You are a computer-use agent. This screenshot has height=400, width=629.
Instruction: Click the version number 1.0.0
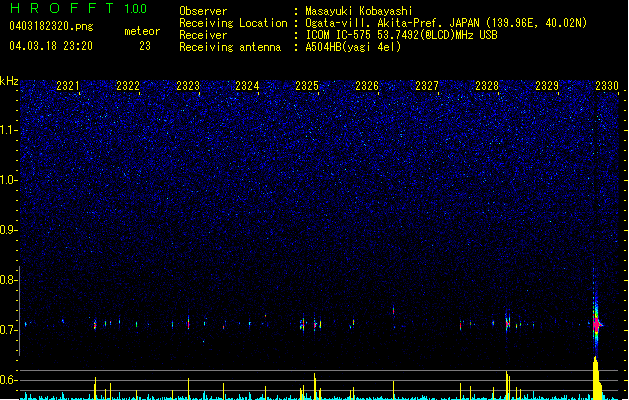coord(136,8)
